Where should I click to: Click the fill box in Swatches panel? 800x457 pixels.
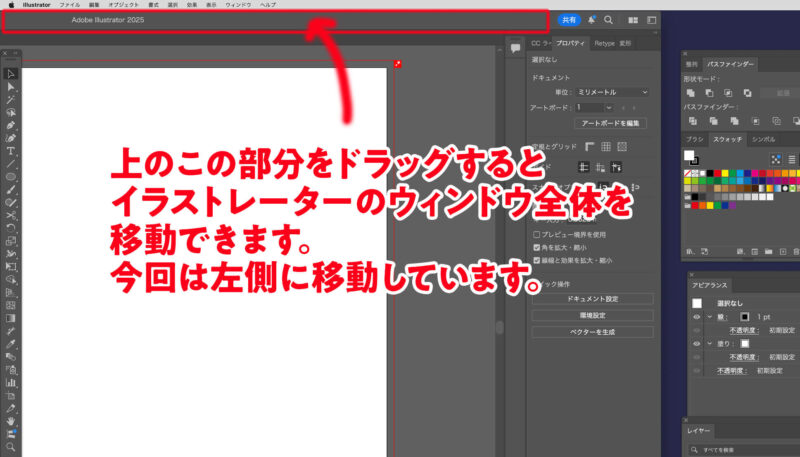[x=689, y=155]
